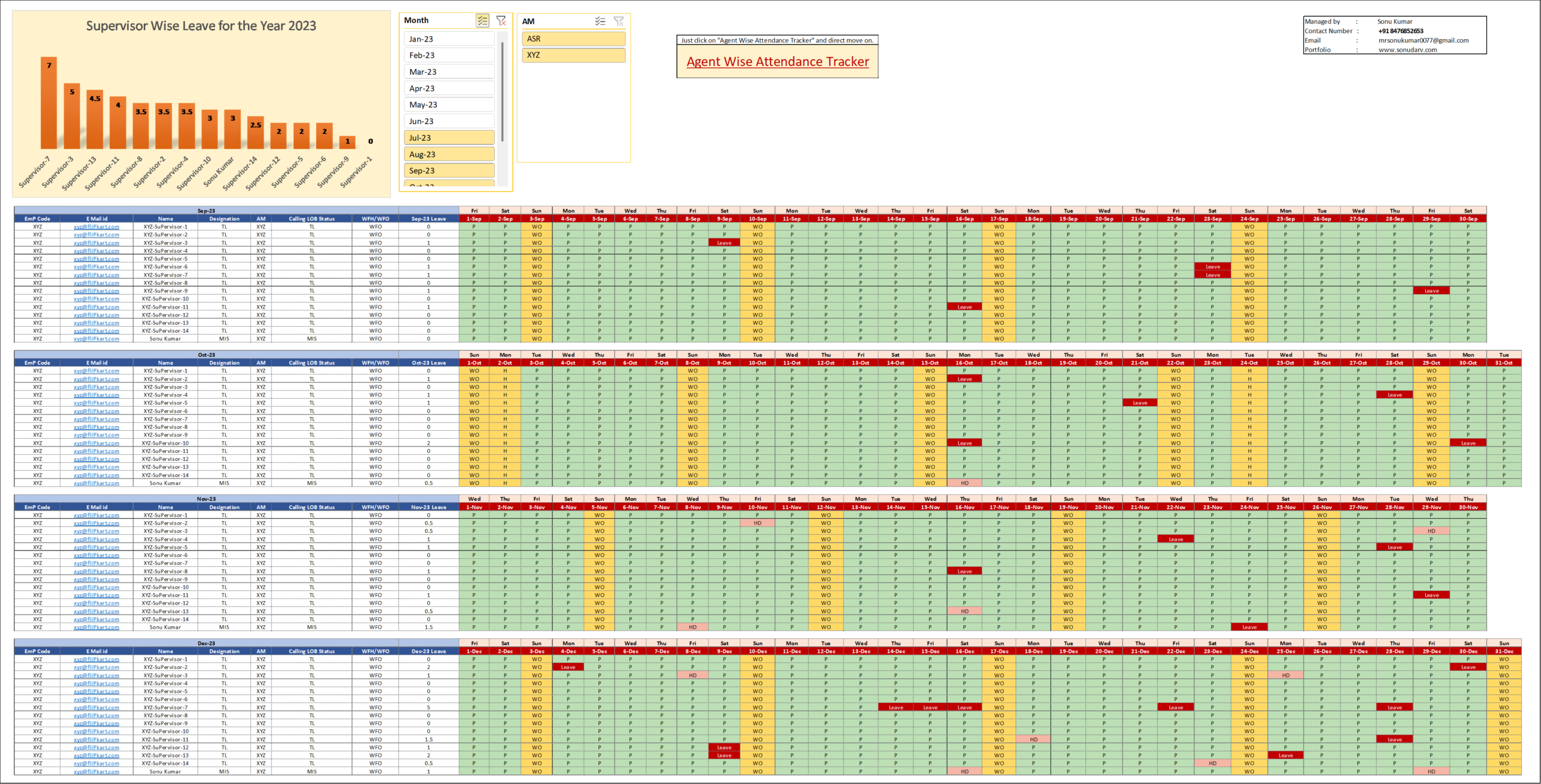The width and height of the screenshot is (1541, 784).
Task: Select Jan-23 in the Month slicer
Action: tap(448, 39)
